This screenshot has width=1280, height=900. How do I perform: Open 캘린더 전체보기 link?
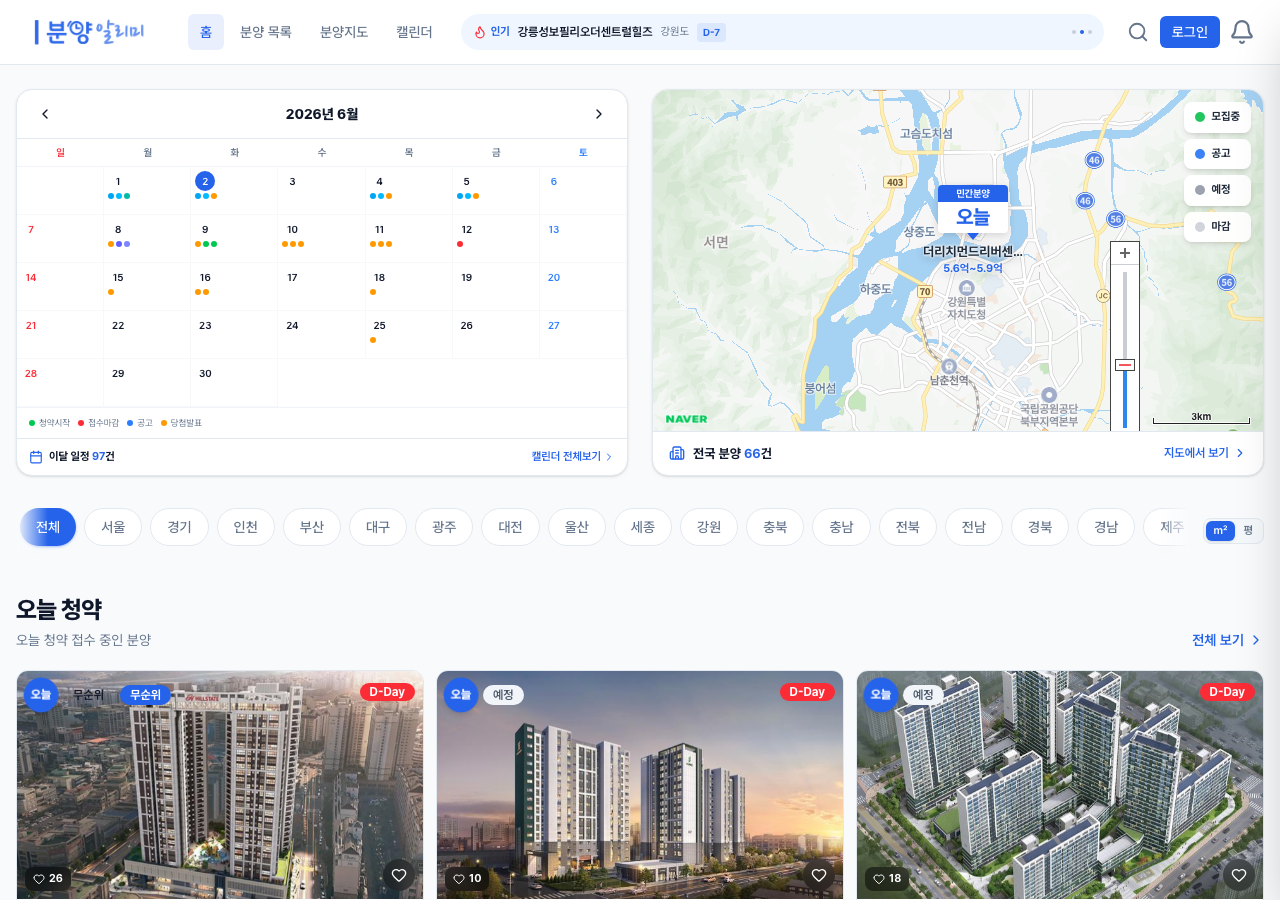(572, 457)
